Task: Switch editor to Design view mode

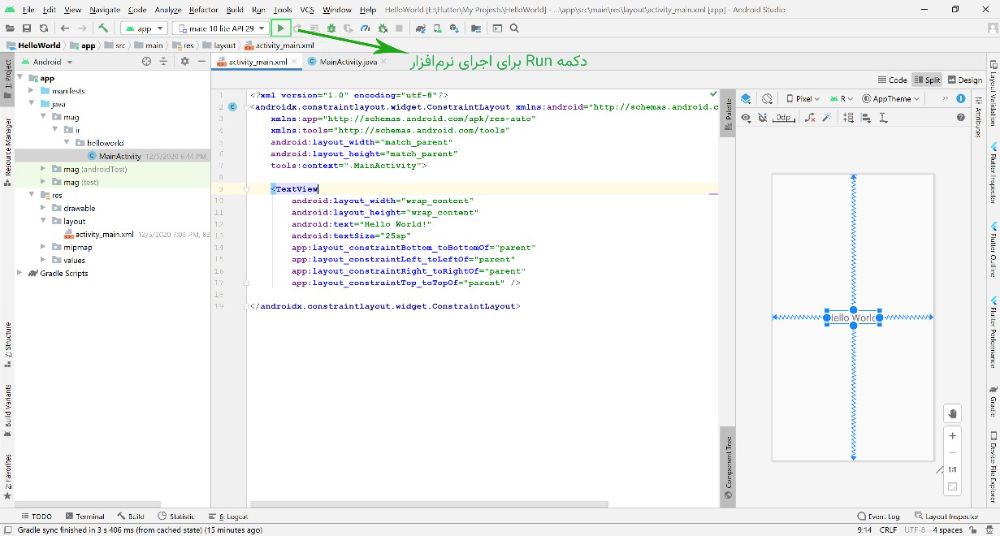Action: pyautogui.click(x=964, y=80)
